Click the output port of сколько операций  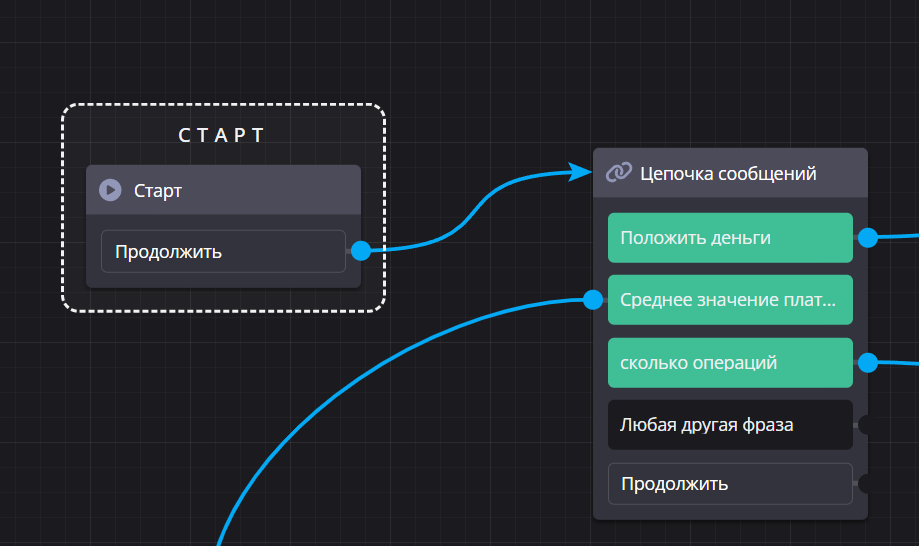(868, 362)
